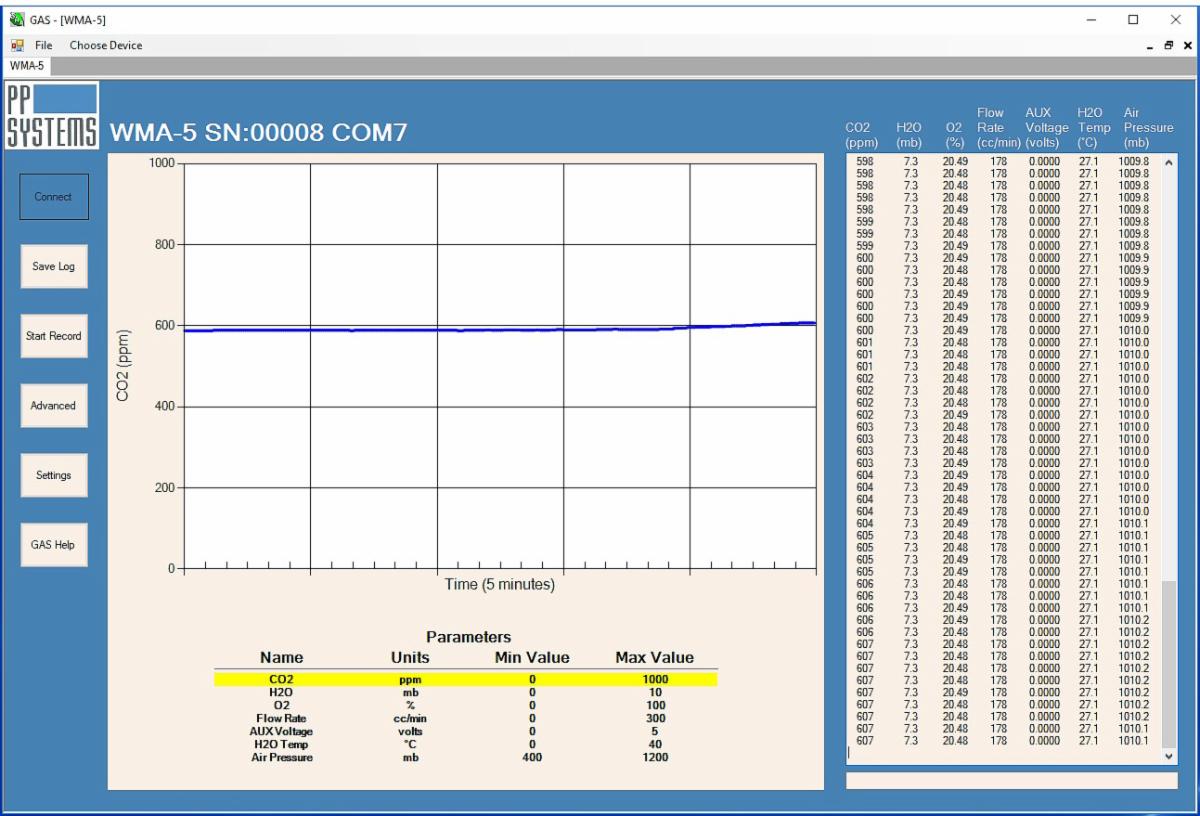This screenshot has width=1200, height=816.
Task: Click the Max Value column header
Action: (x=654, y=658)
